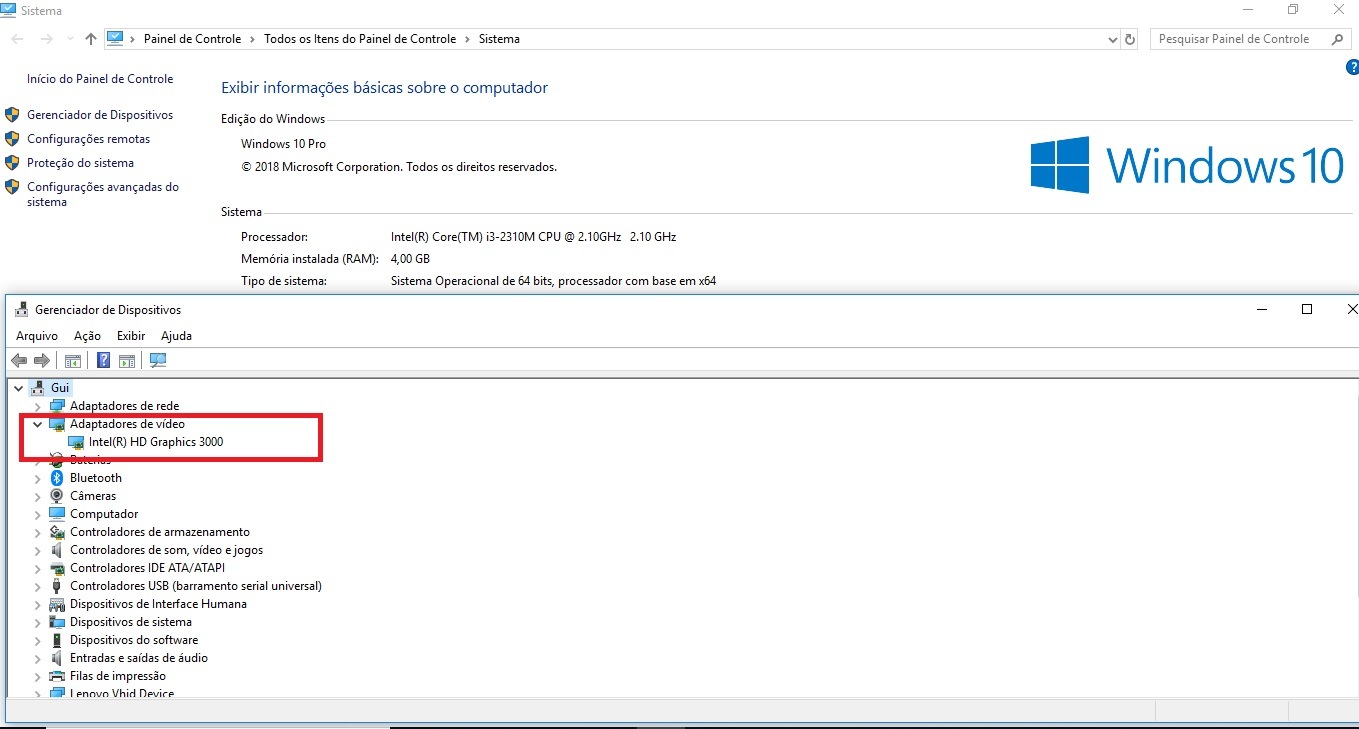Select the Adaptadores de vídeo label
The image size is (1359, 729).
click(x=127, y=424)
